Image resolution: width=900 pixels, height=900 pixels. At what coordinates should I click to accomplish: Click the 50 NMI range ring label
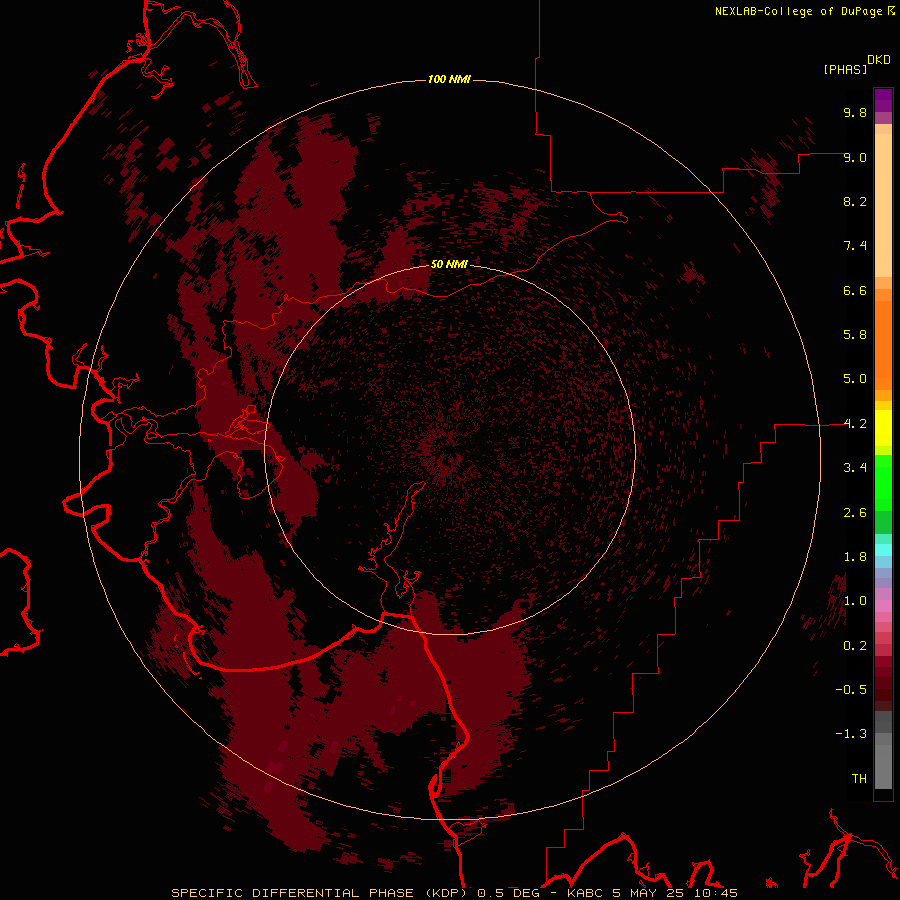449,264
